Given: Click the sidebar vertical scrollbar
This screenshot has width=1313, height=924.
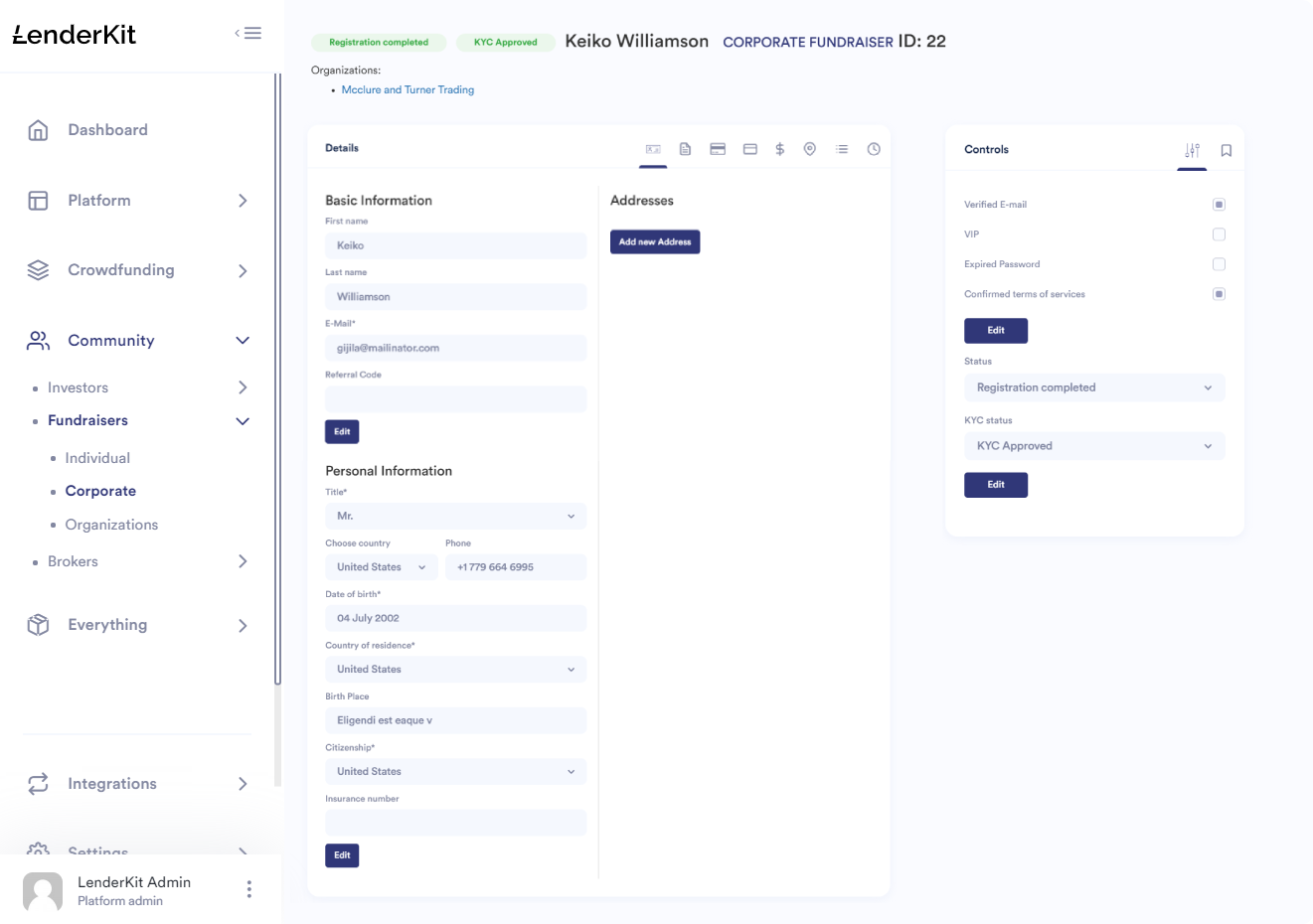Looking at the screenshot, I should point(278,378).
